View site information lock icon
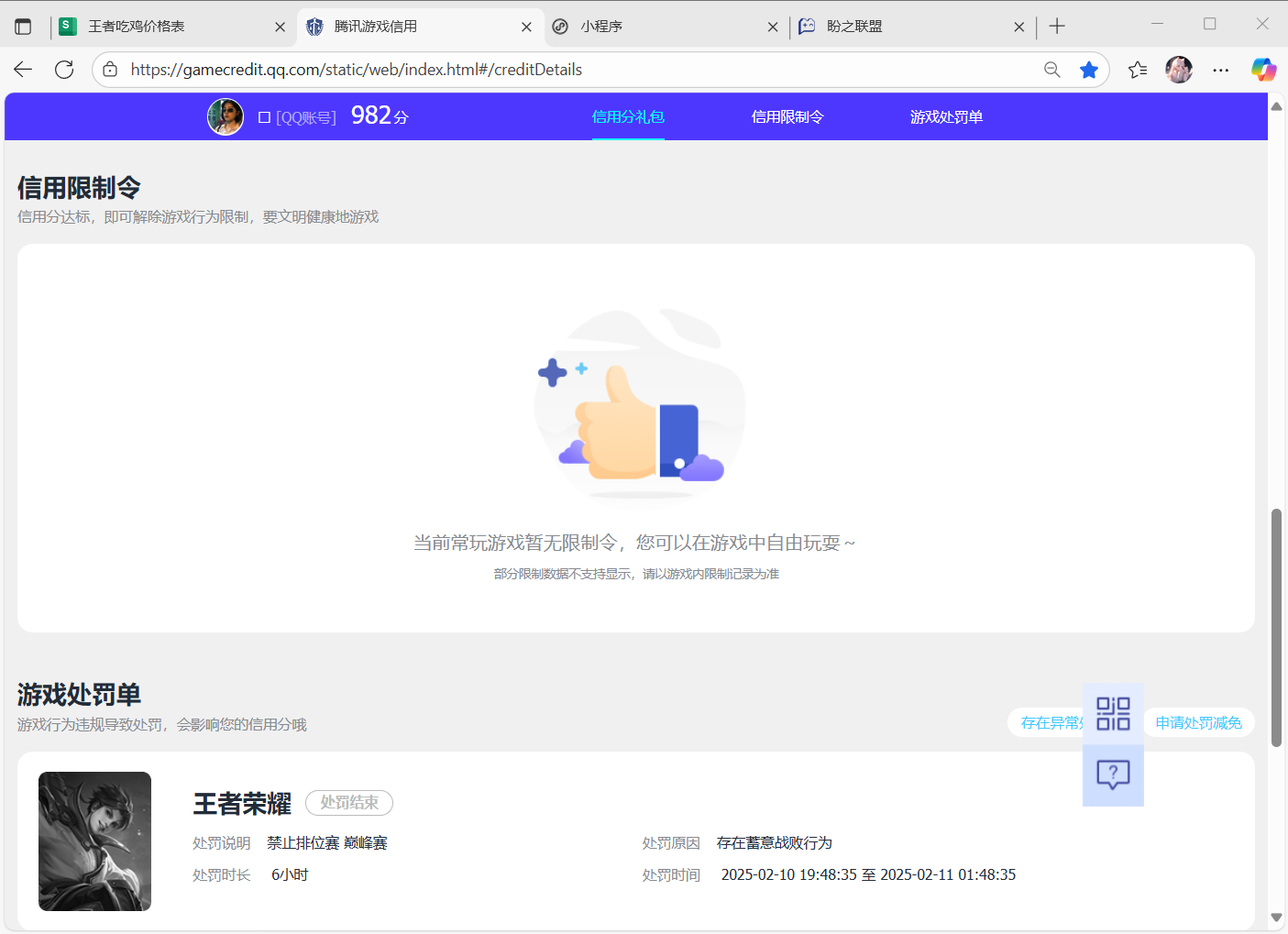 click(110, 70)
